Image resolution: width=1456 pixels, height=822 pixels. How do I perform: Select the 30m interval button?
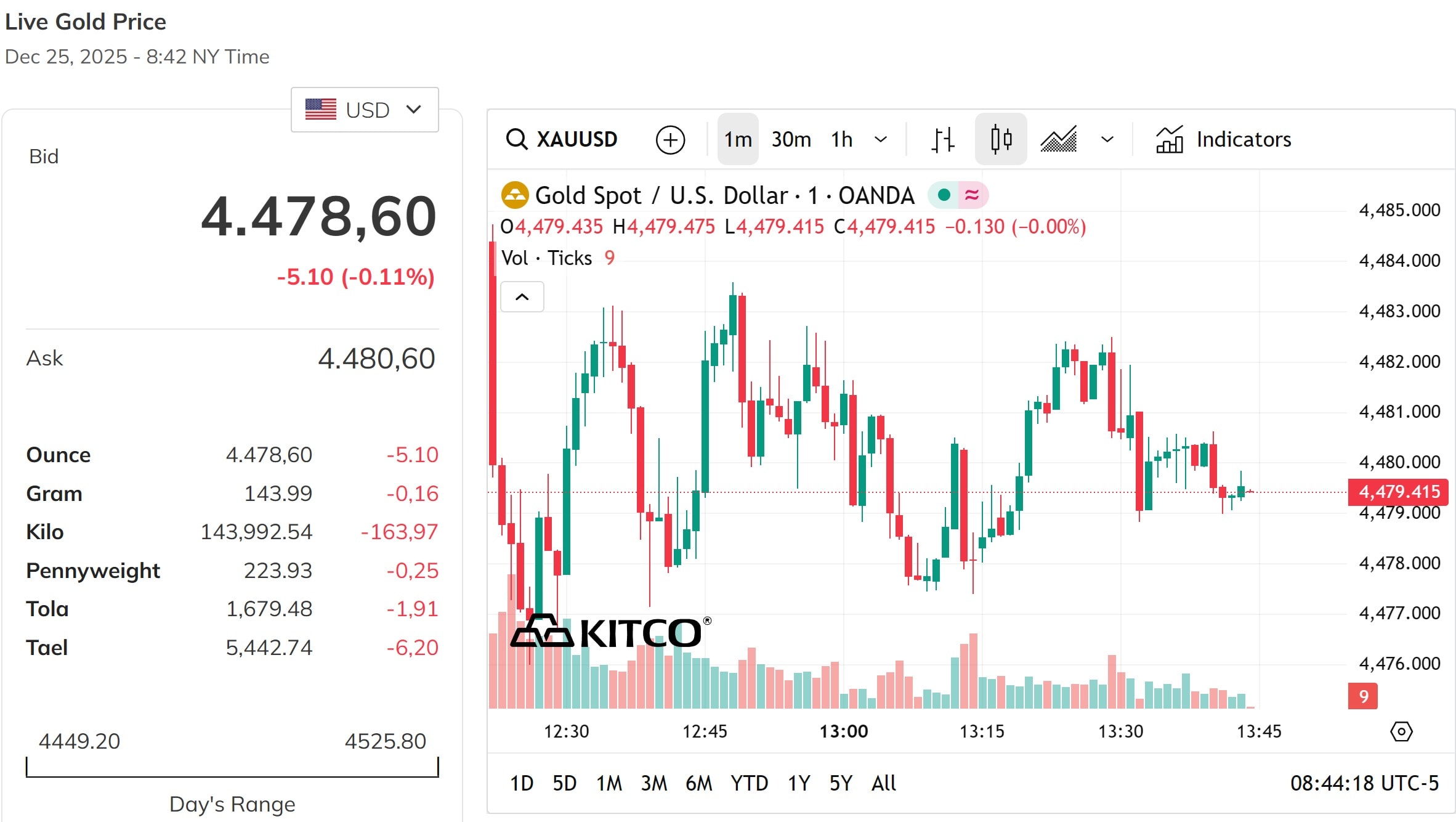(791, 139)
